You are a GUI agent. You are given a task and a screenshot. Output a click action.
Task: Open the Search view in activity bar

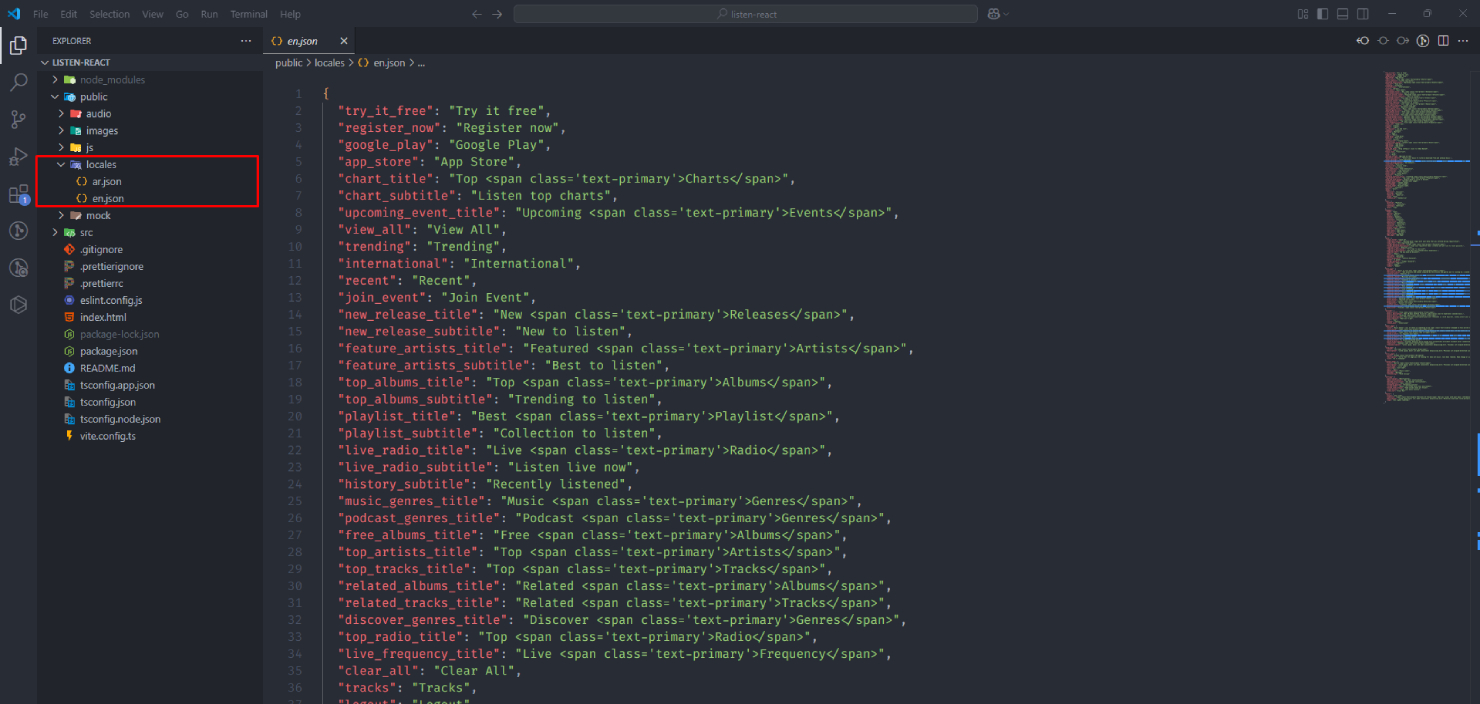18,82
